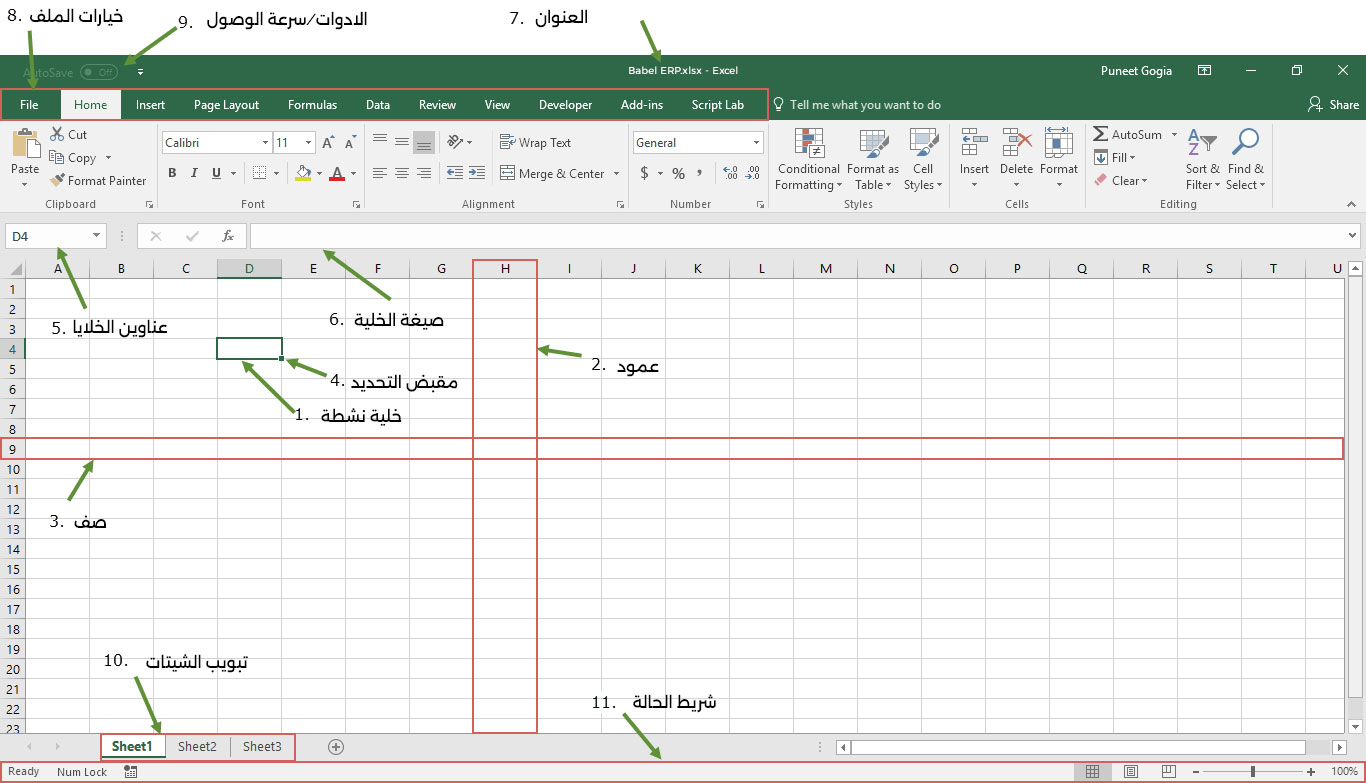The height and width of the screenshot is (783, 1366).
Task: Apply Percent Style number formatting
Action: pos(676,172)
